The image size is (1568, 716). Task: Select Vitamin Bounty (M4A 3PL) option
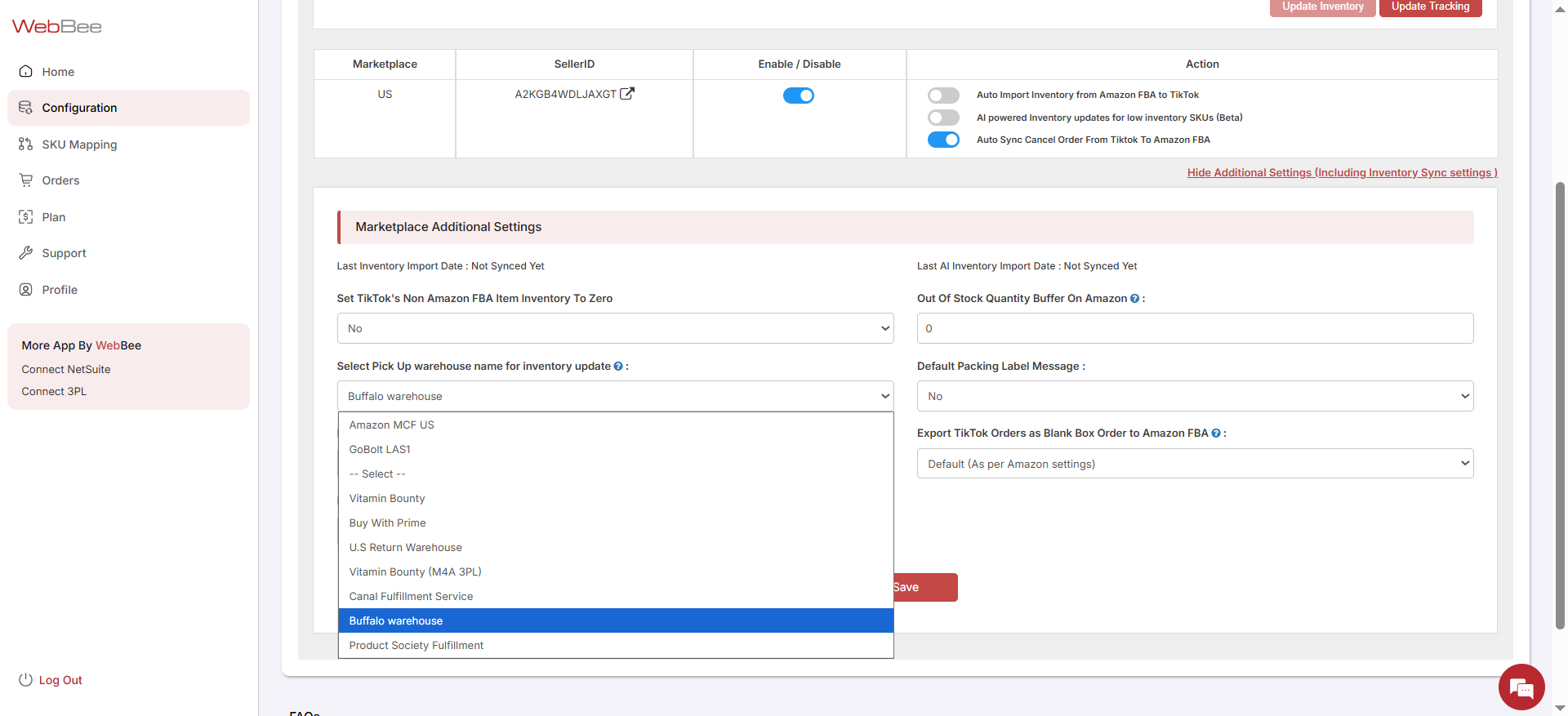[416, 572]
